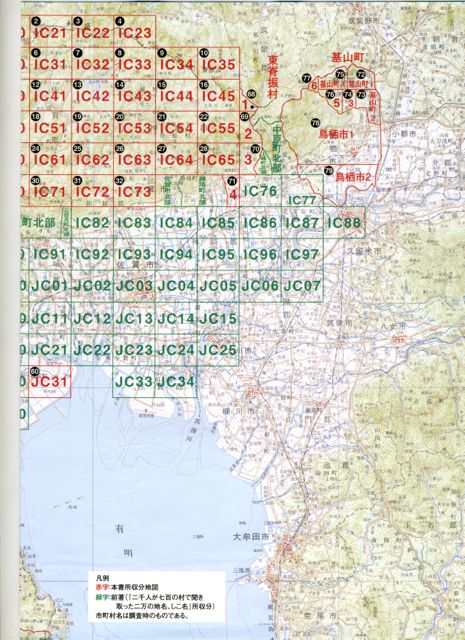
Task: Click the black circle marker numbered 77
Action: pyautogui.click(x=307, y=78)
